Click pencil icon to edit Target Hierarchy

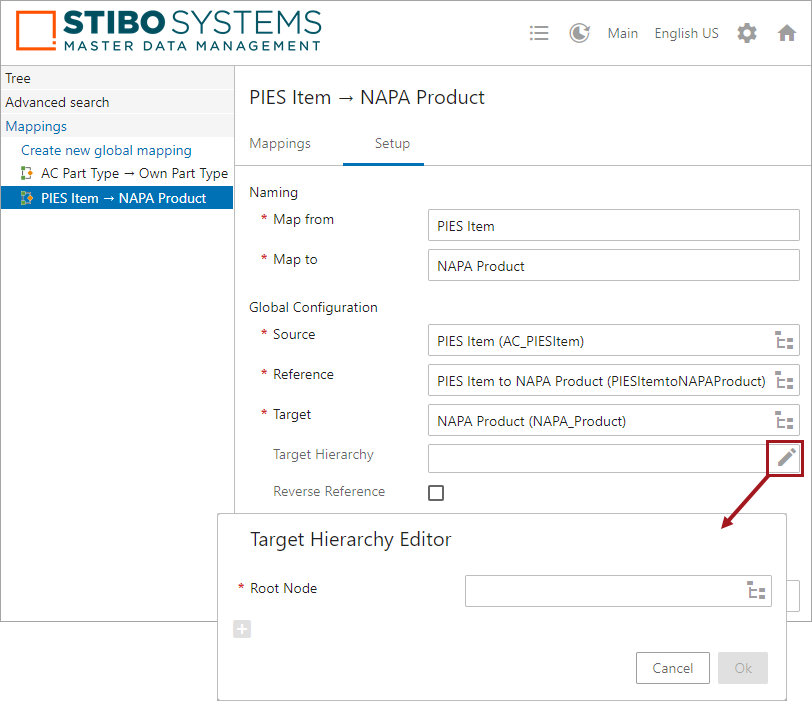pos(786,457)
